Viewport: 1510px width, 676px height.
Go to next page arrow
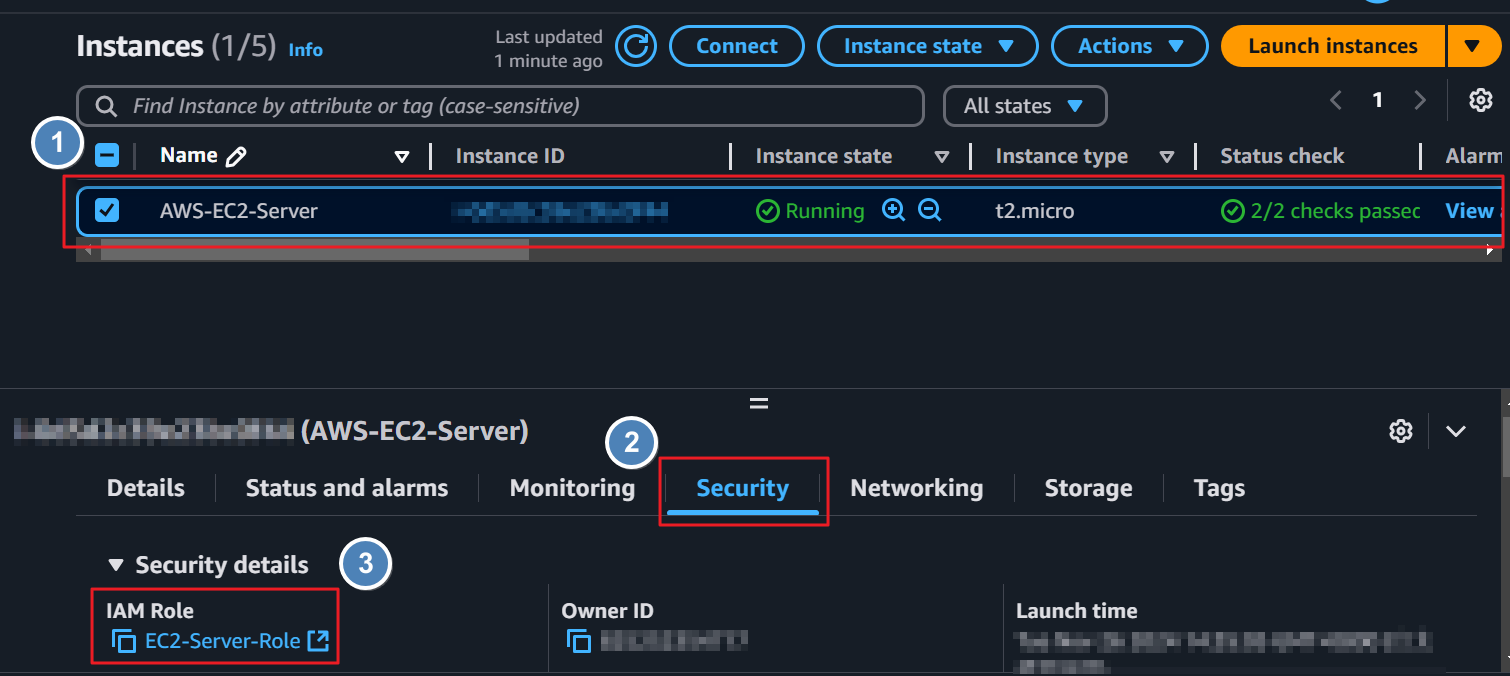pos(1420,100)
